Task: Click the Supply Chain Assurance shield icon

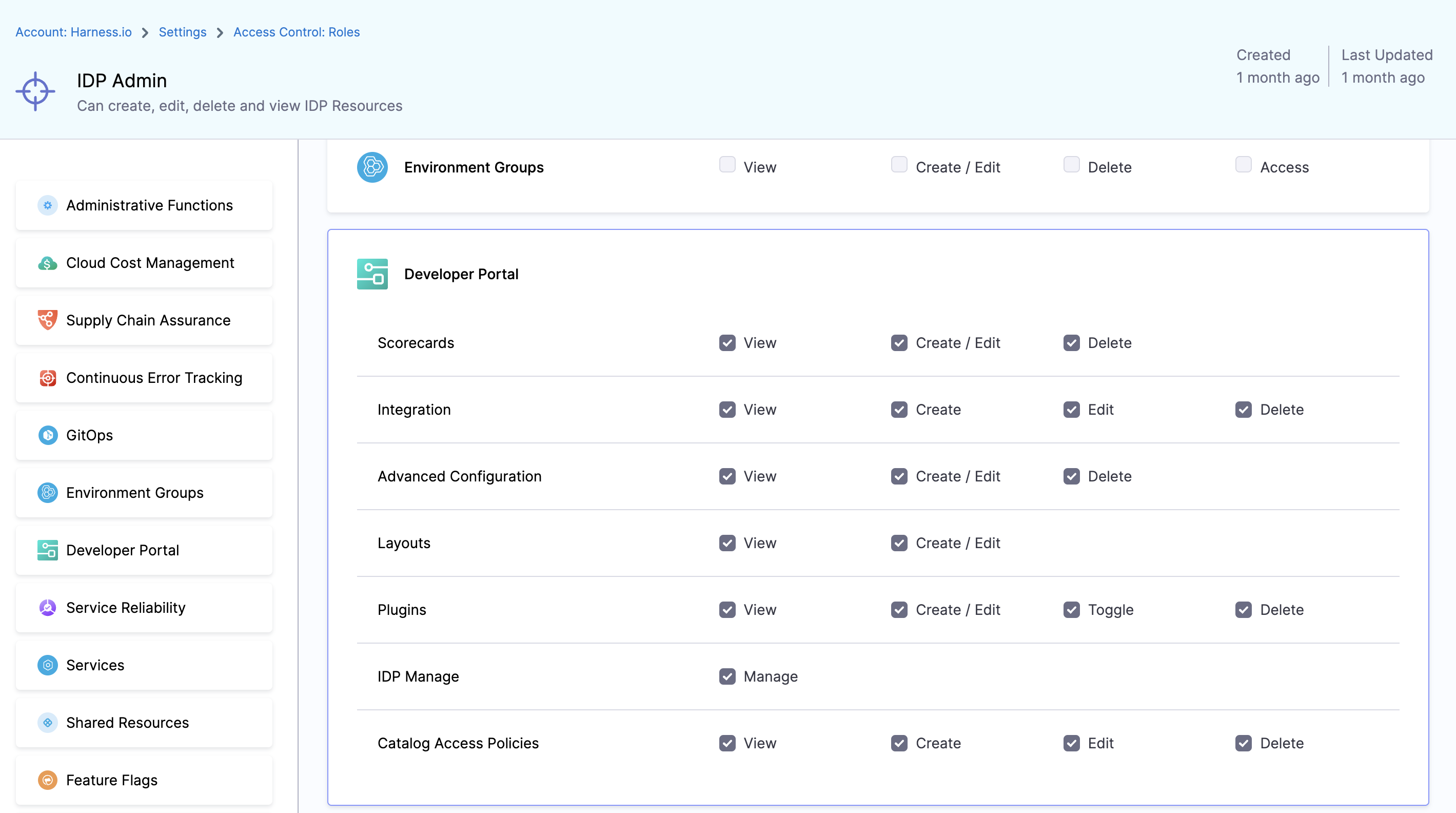Action: pyautogui.click(x=48, y=320)
